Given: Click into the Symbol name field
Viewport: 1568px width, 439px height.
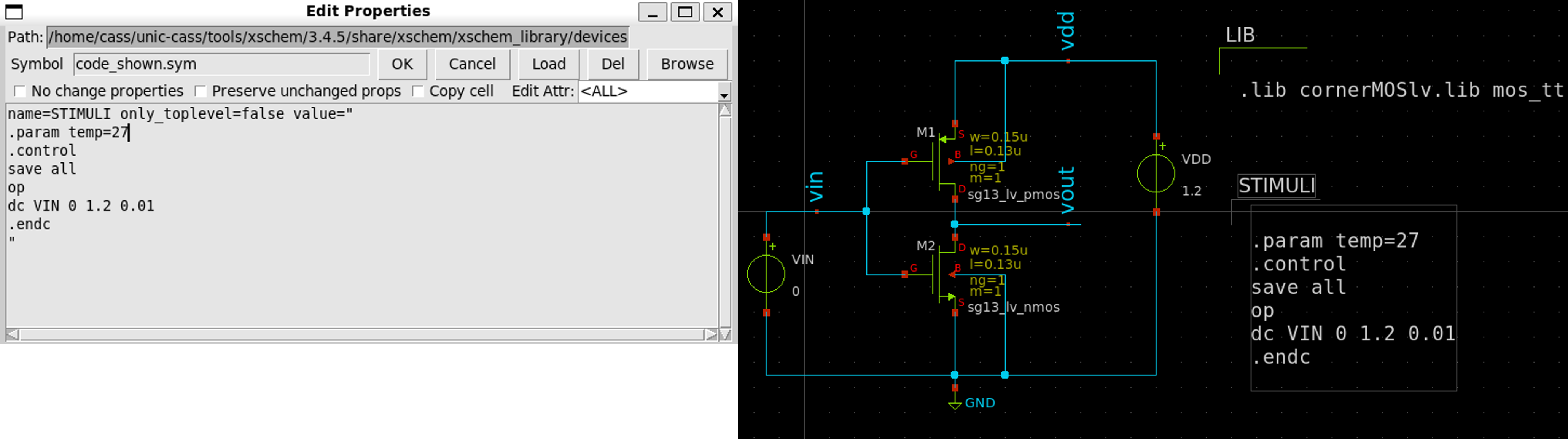Looking at the screenshot, I should [x=221, y=64].
